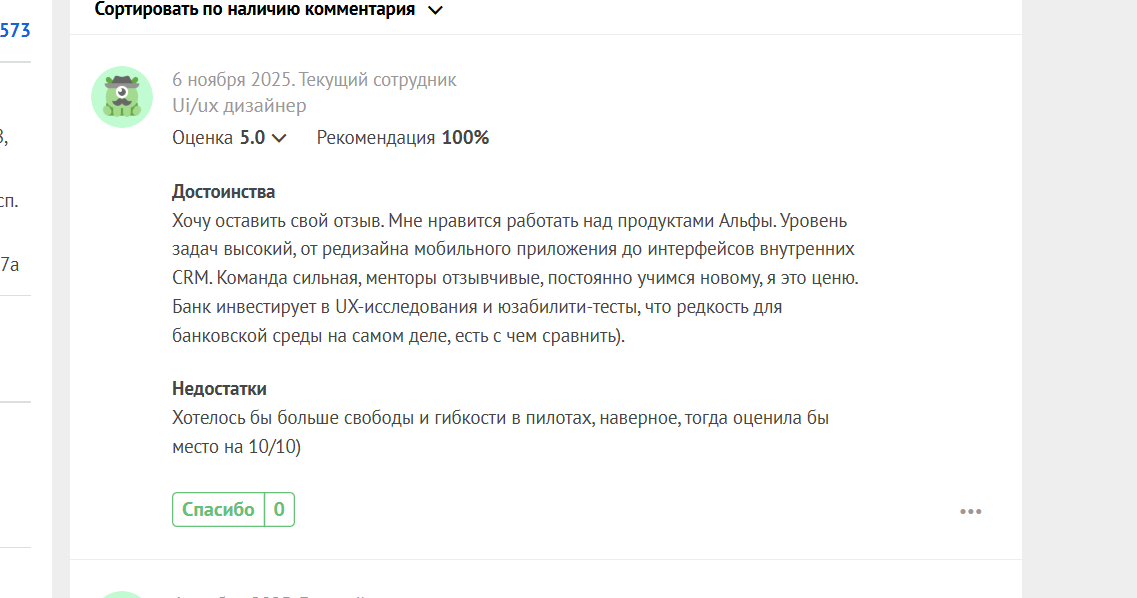Open the three-dot review options menu
Viewport: 1137px width, 598px height.
[970, 511]
